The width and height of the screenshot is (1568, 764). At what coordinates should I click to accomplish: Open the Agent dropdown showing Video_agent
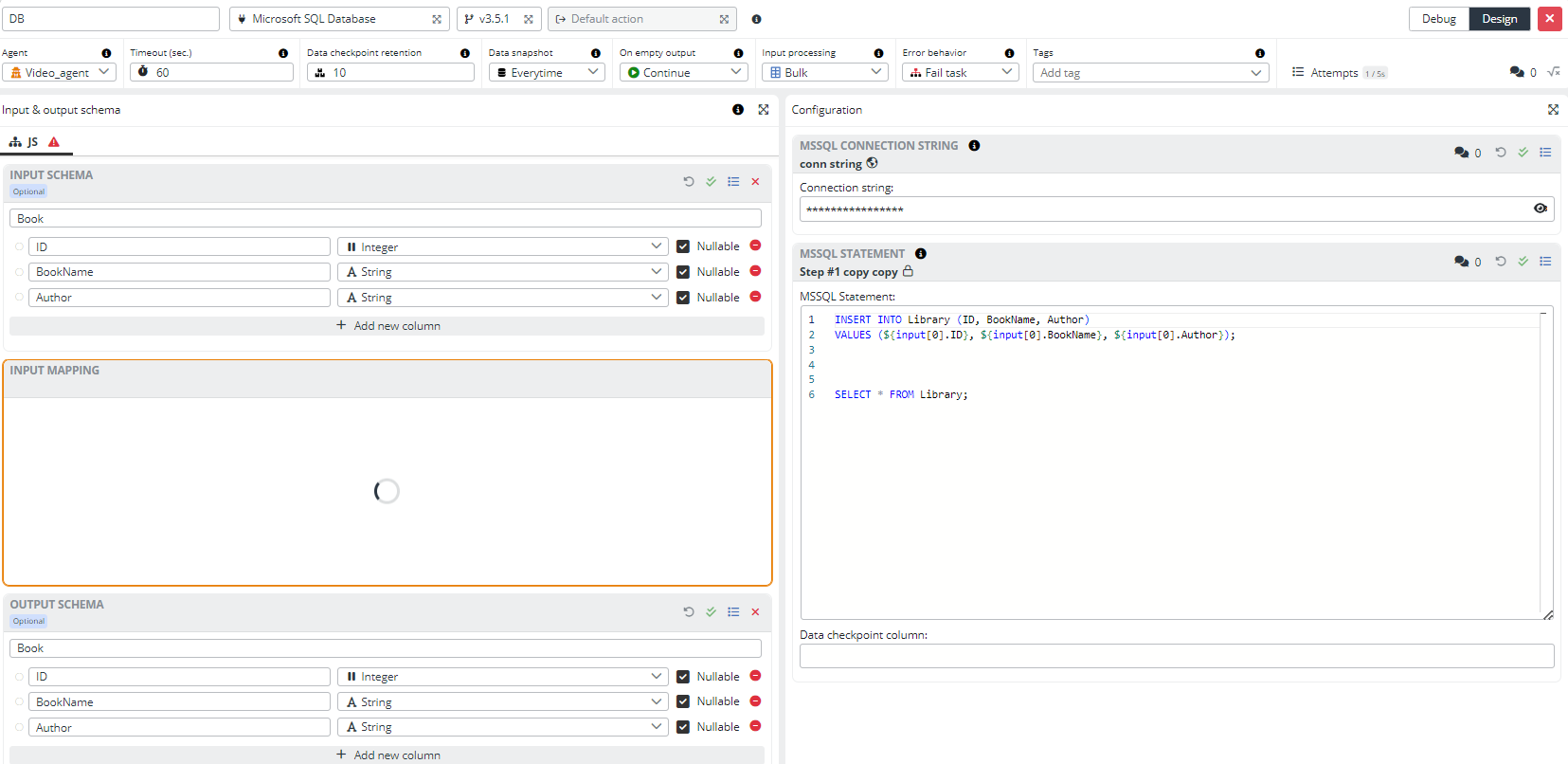pyautogui.click(x=59, y=72)
